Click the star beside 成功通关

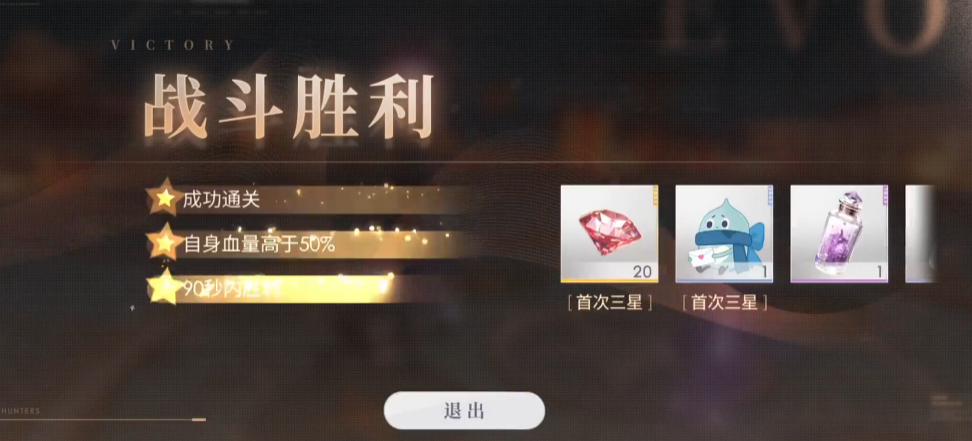[x=165, y=198]
